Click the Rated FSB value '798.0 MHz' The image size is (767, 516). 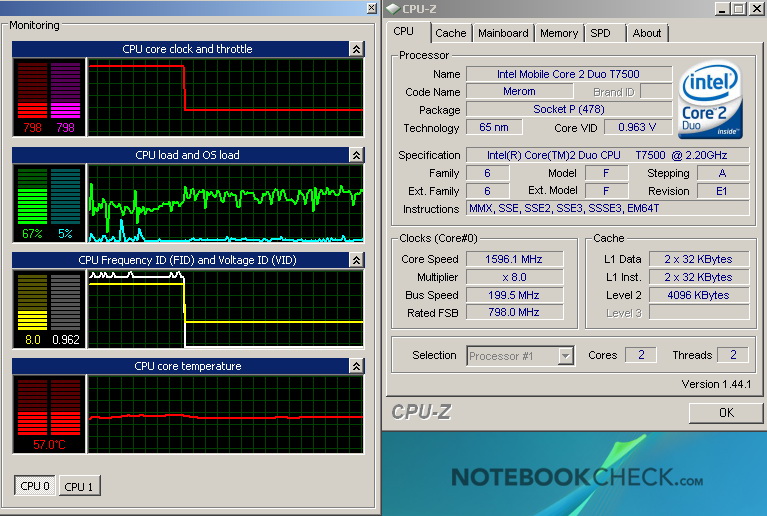click(x=515, y=313)
